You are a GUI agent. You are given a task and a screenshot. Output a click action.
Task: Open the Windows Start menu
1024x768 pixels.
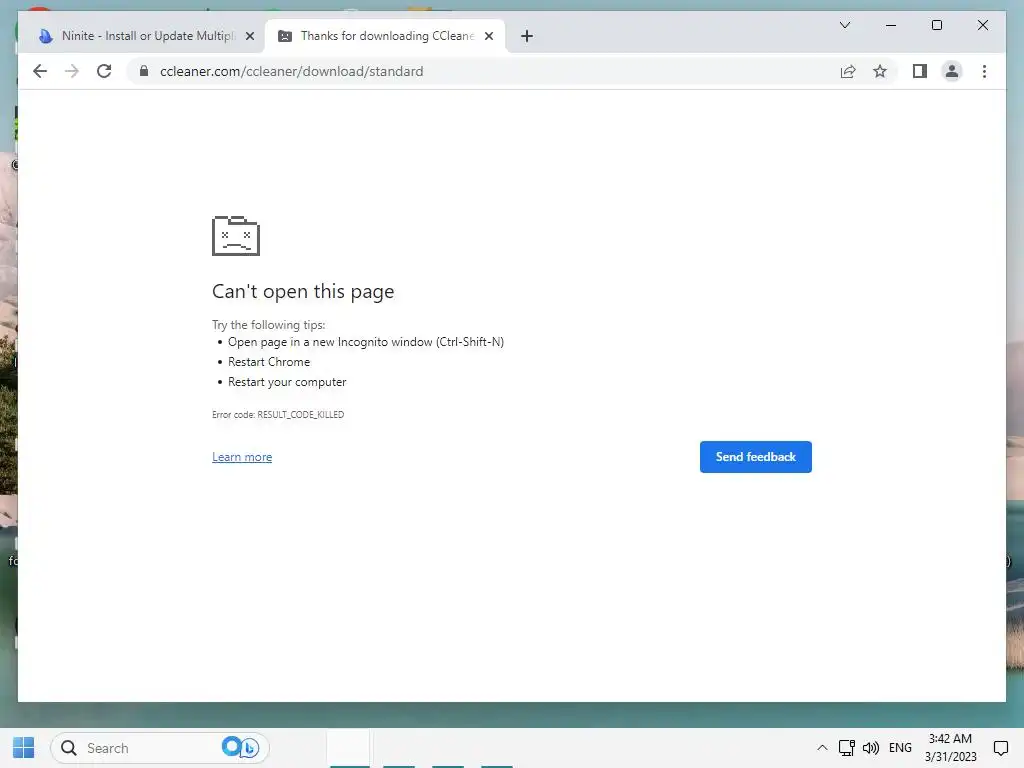click(x=24, y=748)
